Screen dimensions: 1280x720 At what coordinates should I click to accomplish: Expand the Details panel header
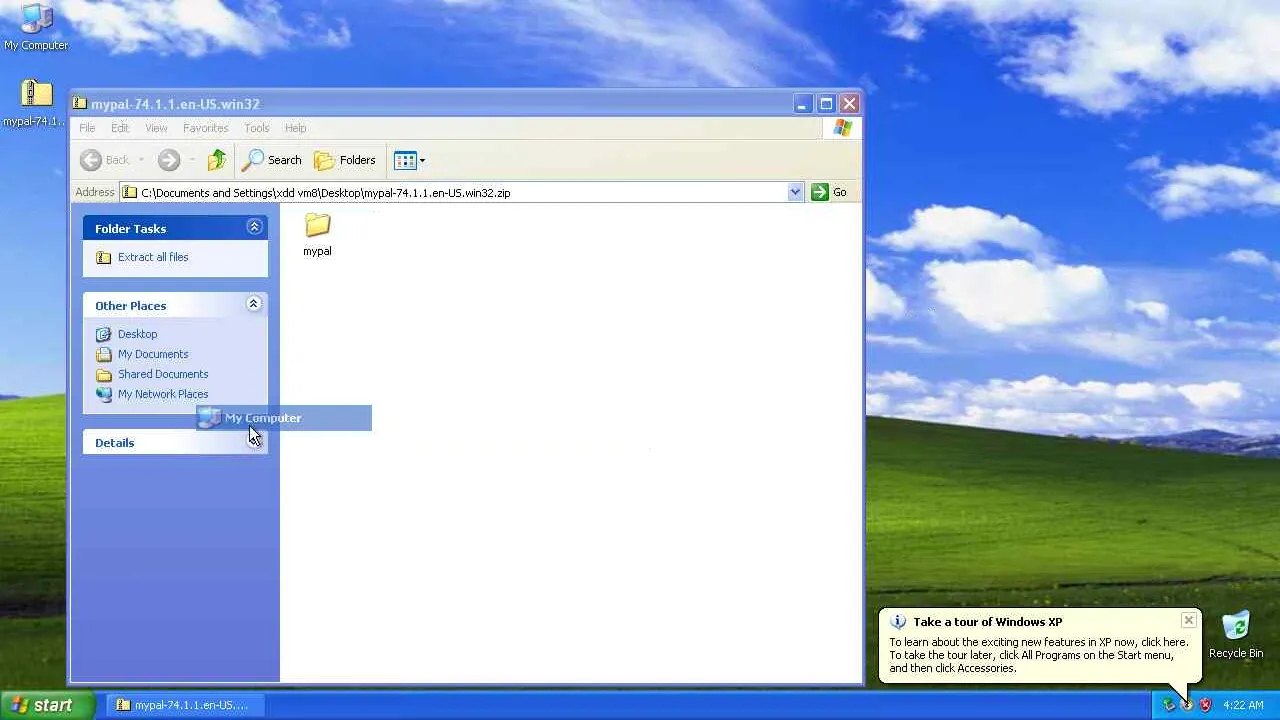175,442
